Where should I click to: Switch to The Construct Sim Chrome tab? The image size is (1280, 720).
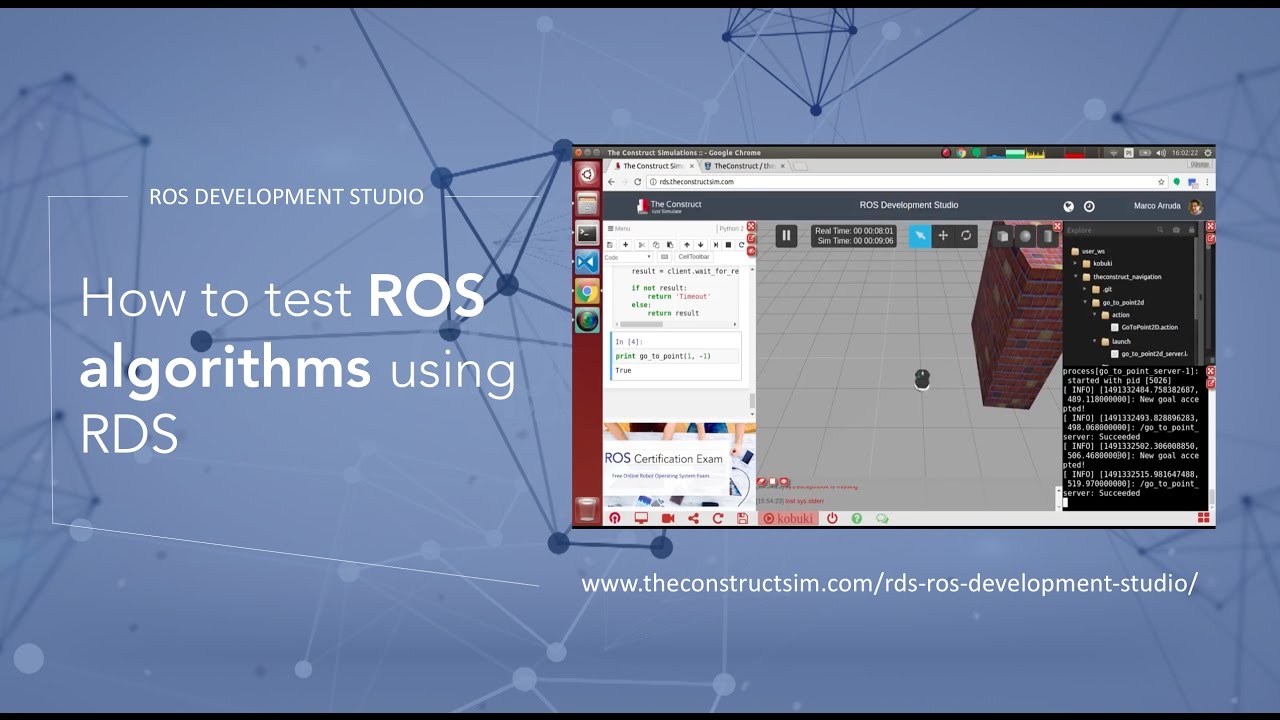[654, 166]
